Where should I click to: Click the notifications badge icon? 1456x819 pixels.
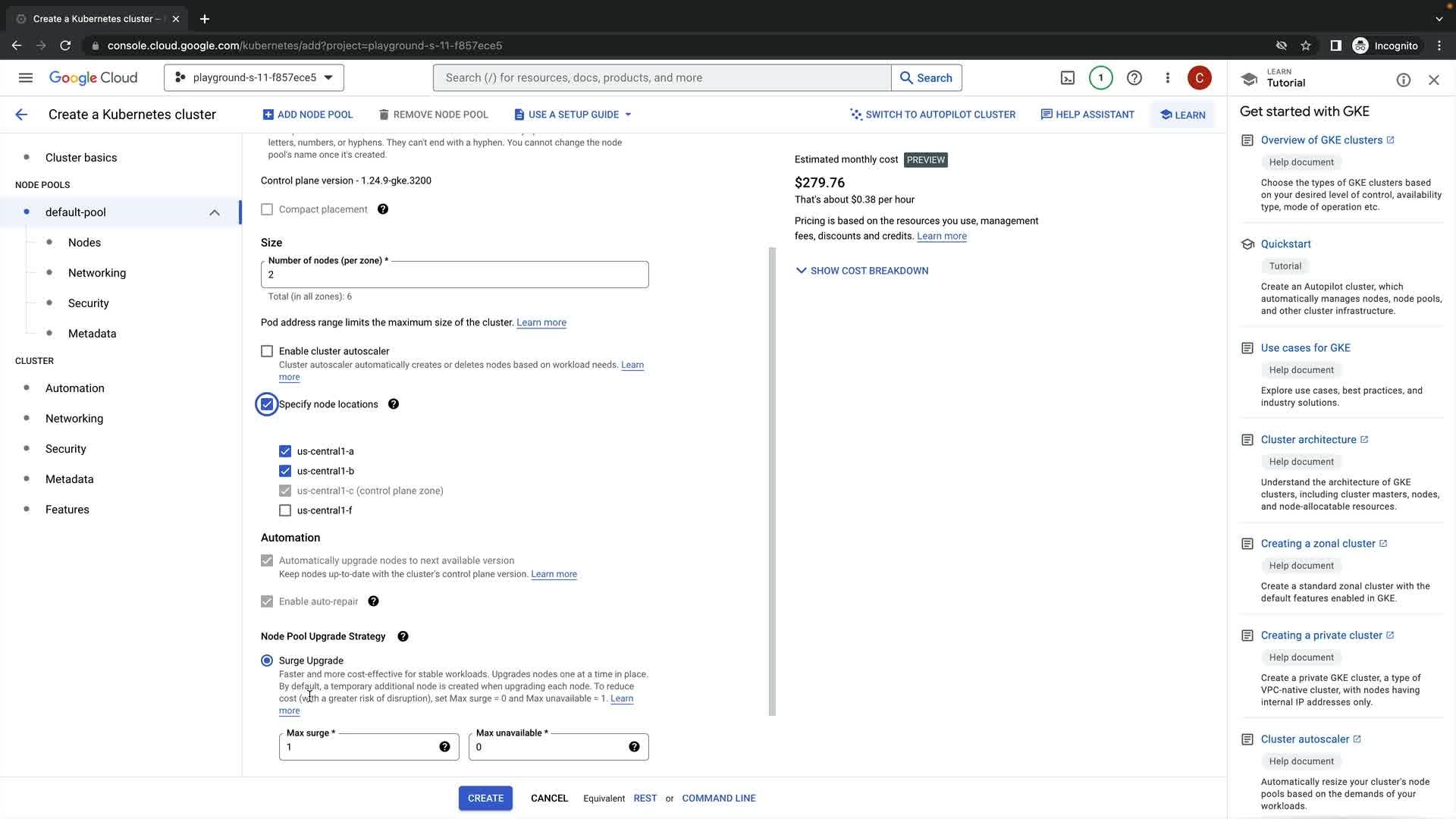click(x=1100, y=78)
